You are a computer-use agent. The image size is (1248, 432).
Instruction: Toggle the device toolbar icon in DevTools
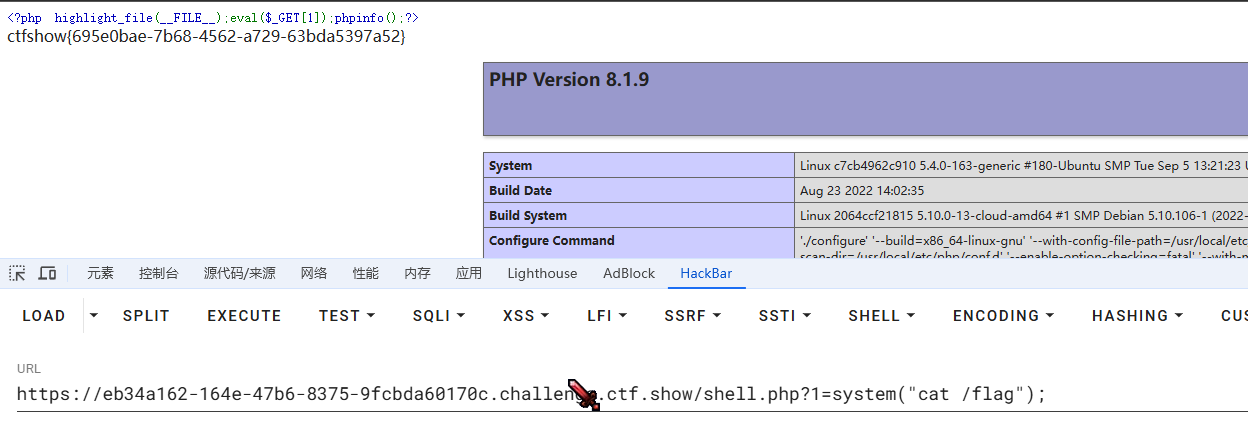(x=48, y=273)
